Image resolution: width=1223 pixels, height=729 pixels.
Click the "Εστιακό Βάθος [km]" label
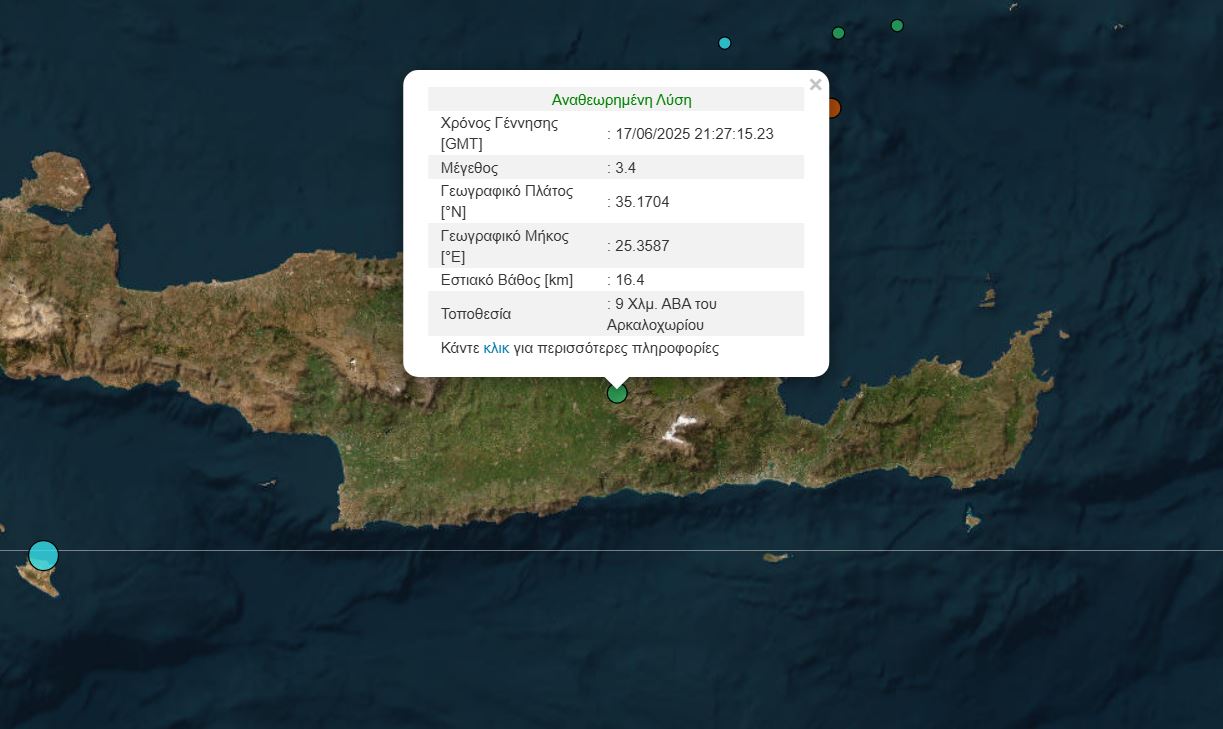coord(506,280)
